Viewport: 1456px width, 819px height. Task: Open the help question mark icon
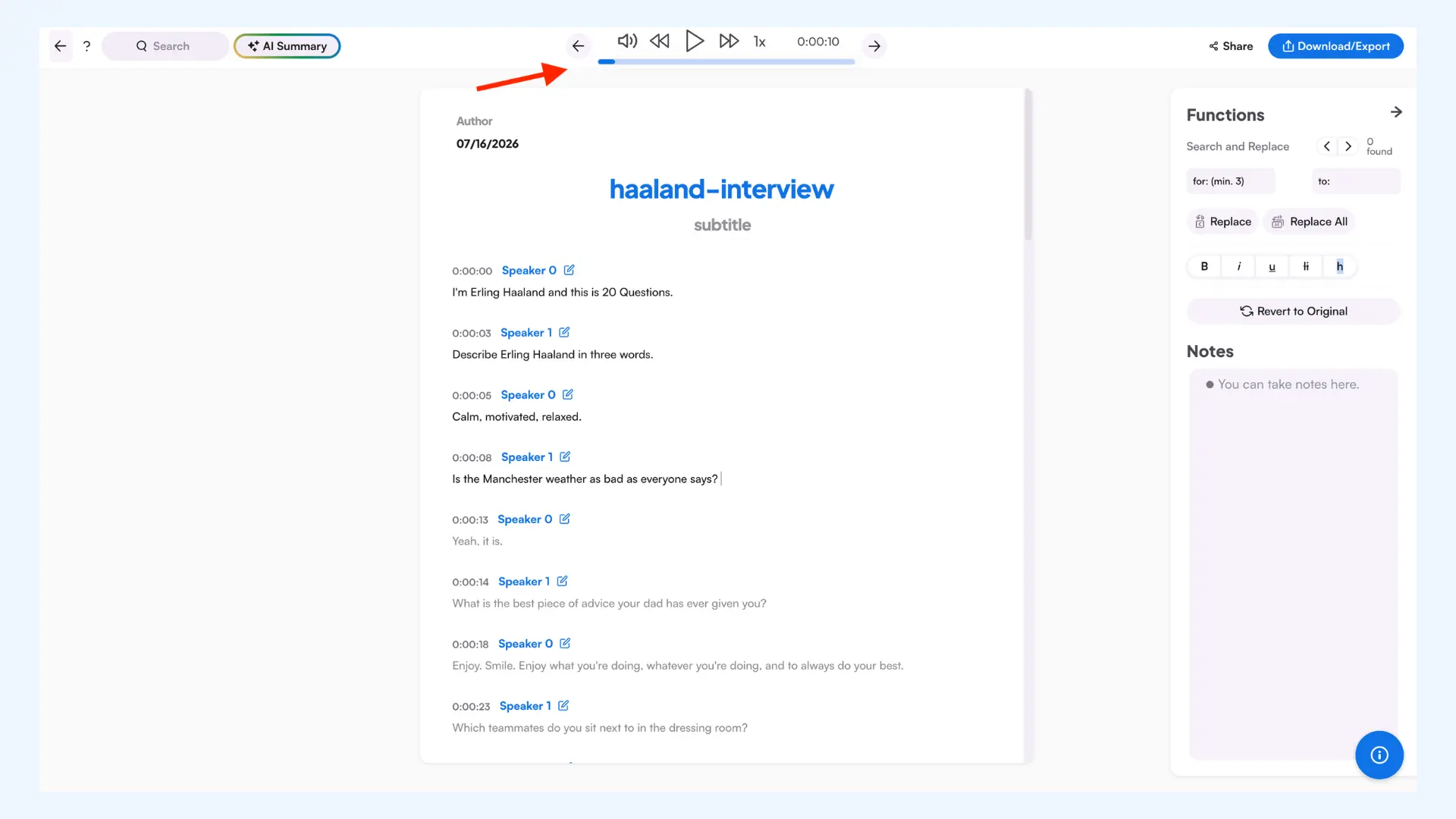(x=86, y=46)
